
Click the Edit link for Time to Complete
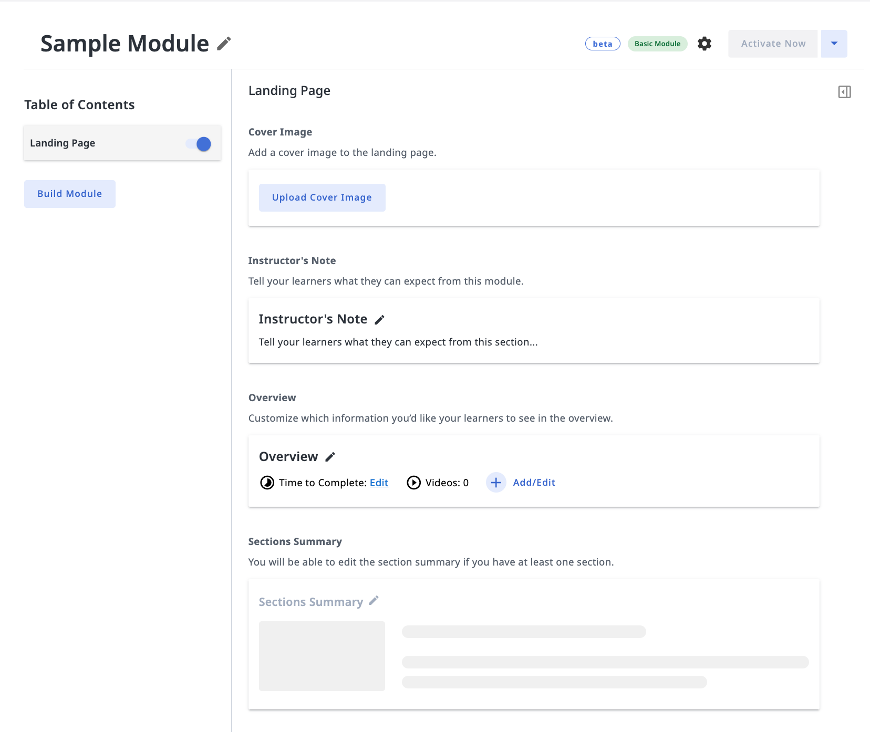pyautogui.click(x=379, y=483)
